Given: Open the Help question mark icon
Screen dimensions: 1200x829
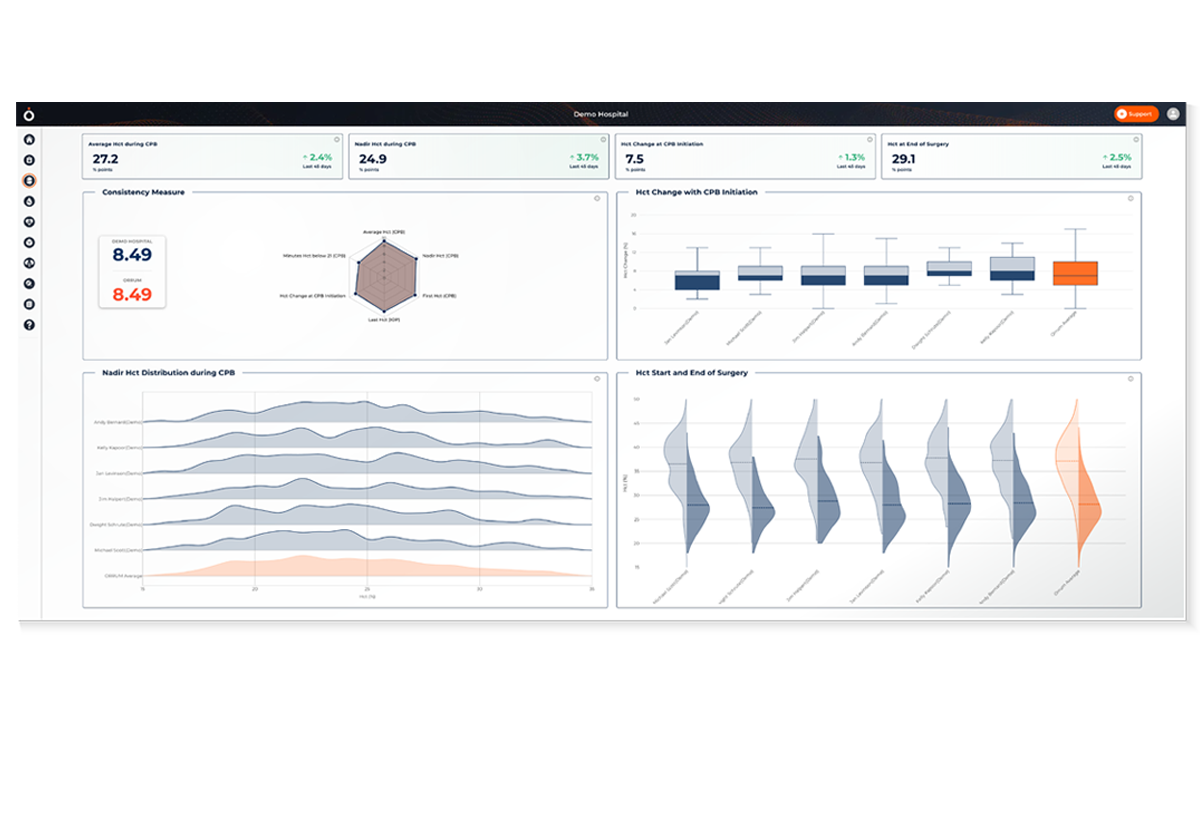Looking at the screenshot, I should click(x=30, y=325).
